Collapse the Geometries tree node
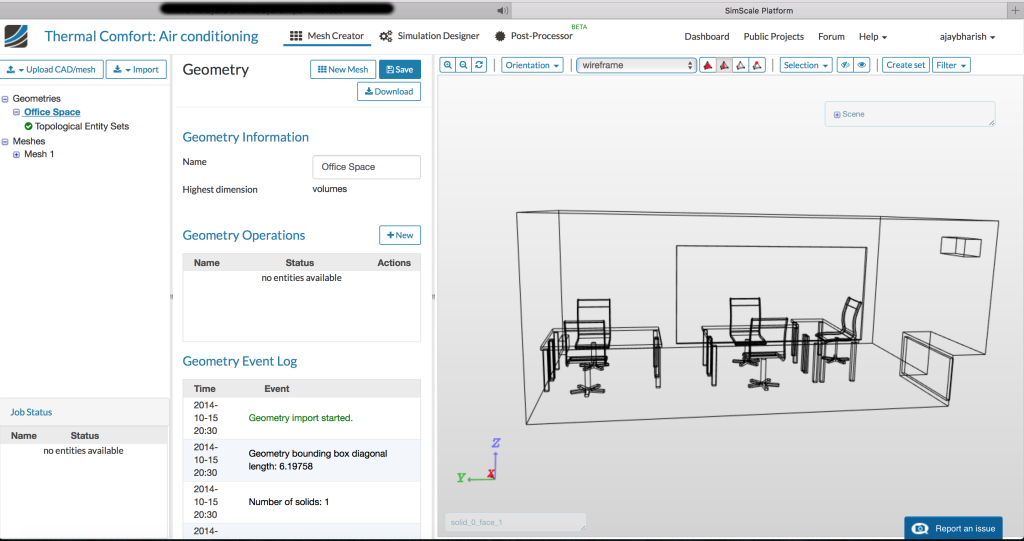The width and height of the screenshot is (1024, 541). 5,99
